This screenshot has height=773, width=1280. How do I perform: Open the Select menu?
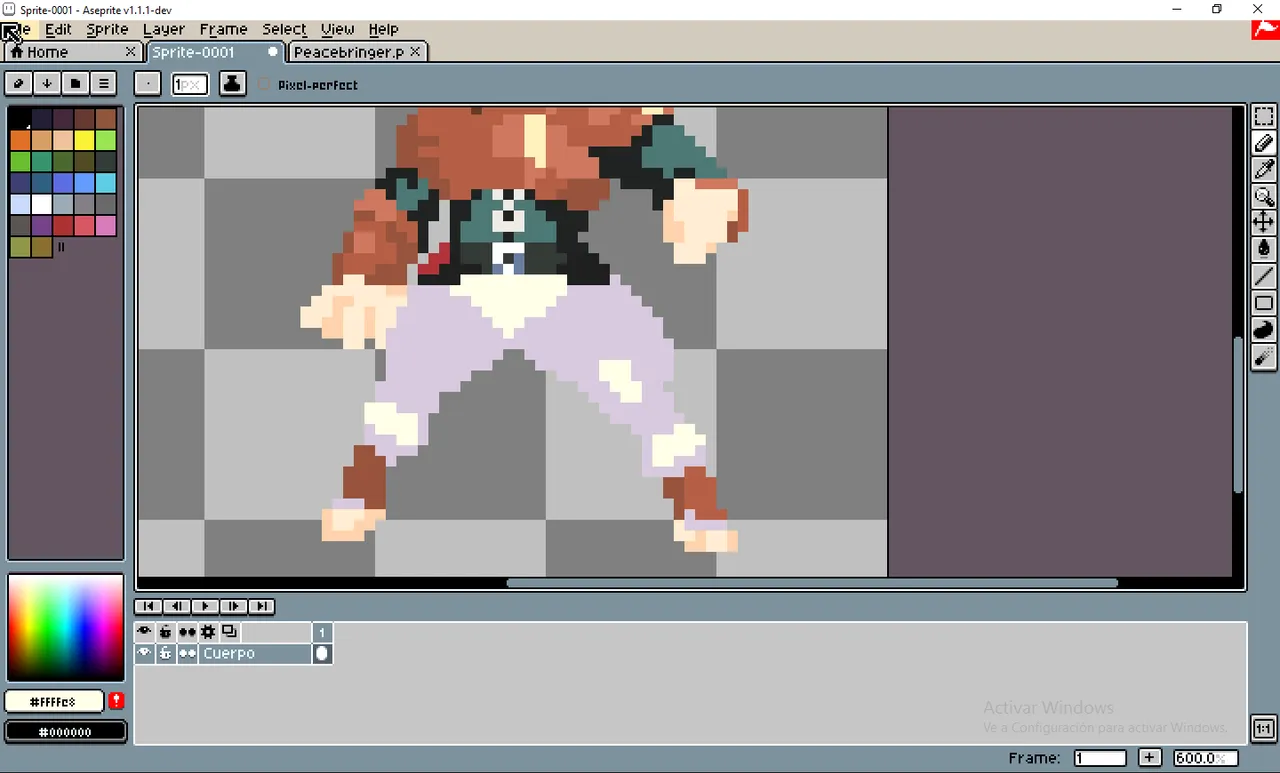click(284, 29)
